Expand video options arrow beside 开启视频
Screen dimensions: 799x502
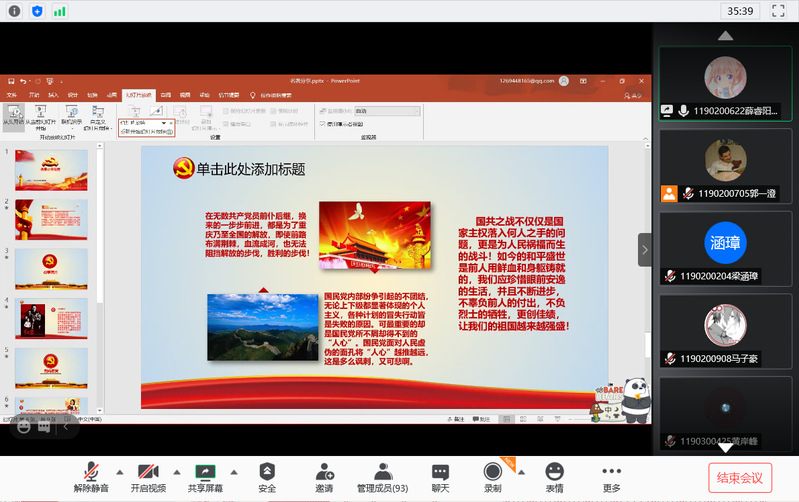coord(177,471)
